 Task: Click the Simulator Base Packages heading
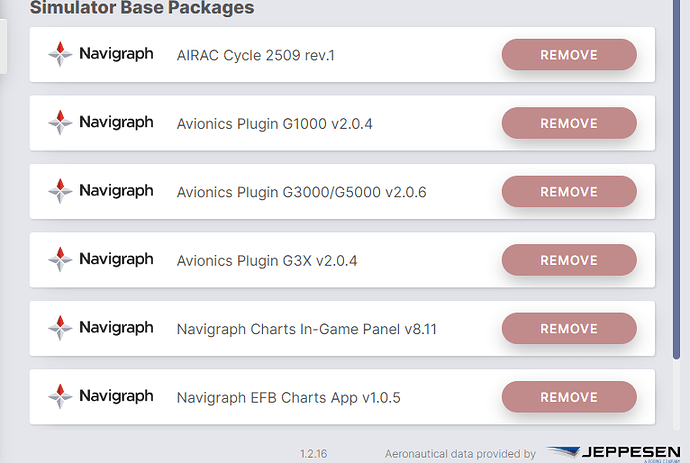[142, 7]
